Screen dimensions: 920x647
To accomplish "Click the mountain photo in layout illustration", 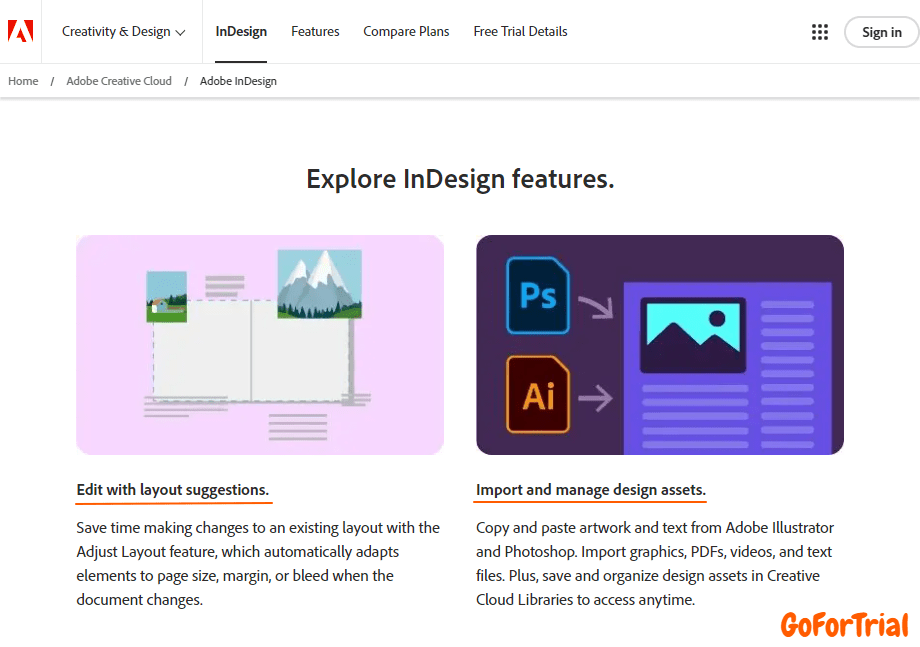I will pyautogui.click(x=319, y=284).
